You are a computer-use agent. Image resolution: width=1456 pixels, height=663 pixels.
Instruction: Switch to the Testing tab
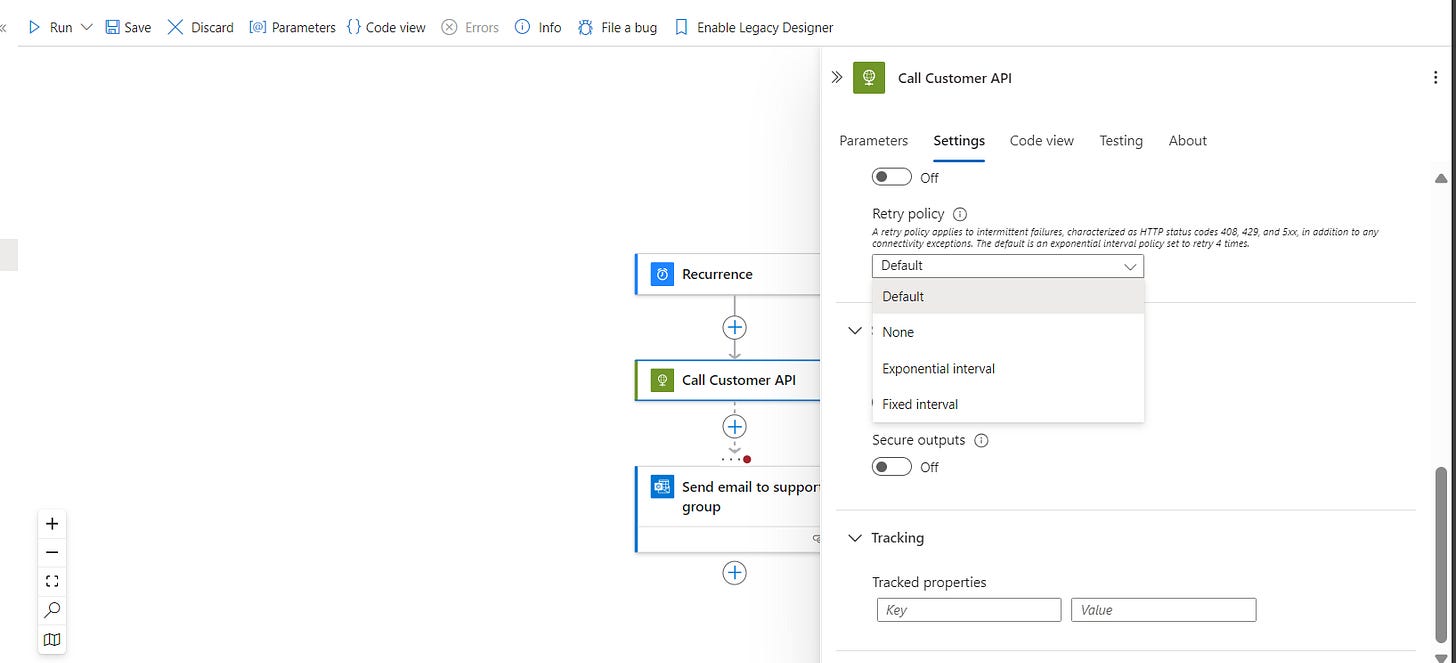[1120, 140]
